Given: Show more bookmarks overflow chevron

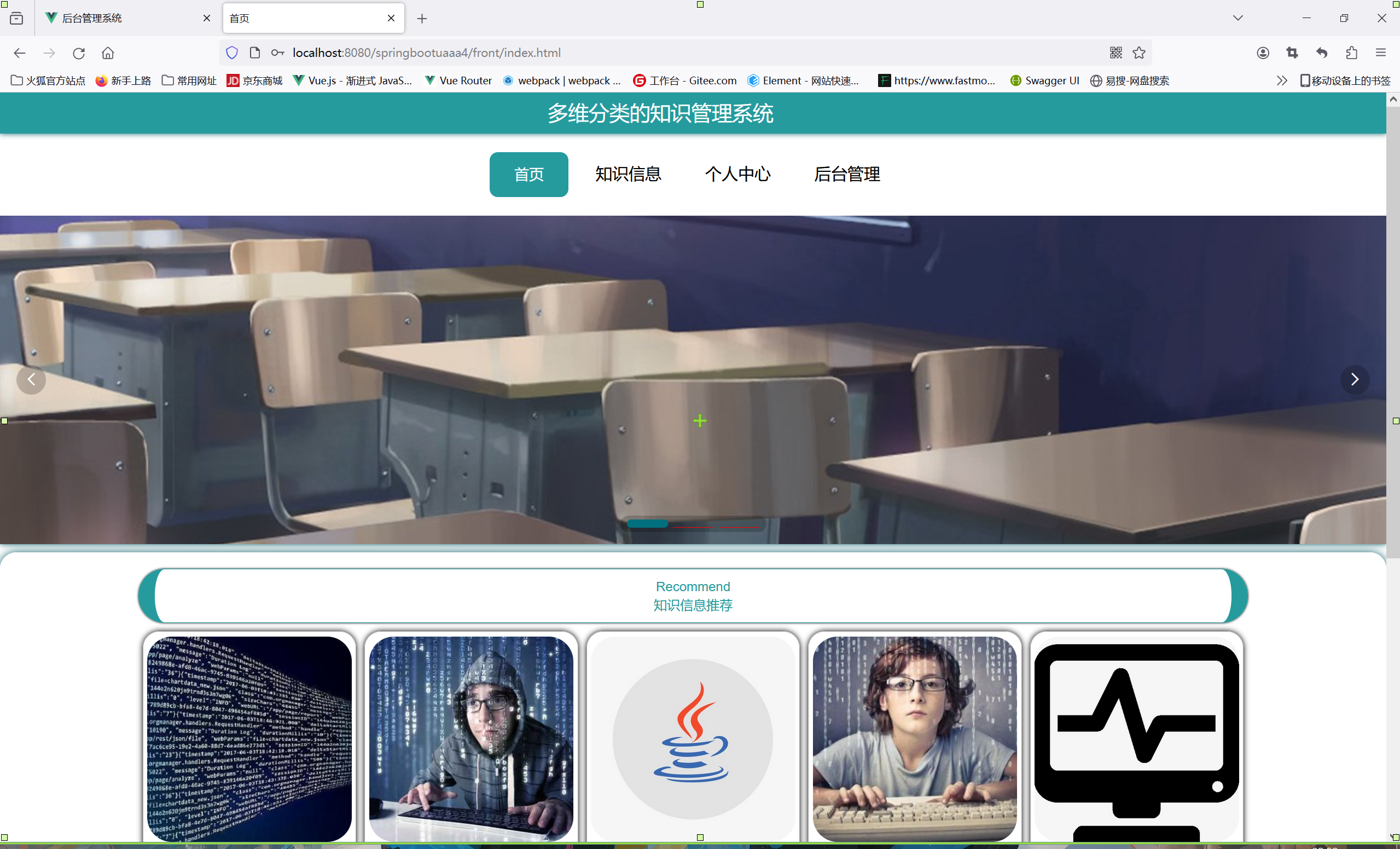Looking at the screenshot, I should click(1281, 81).
